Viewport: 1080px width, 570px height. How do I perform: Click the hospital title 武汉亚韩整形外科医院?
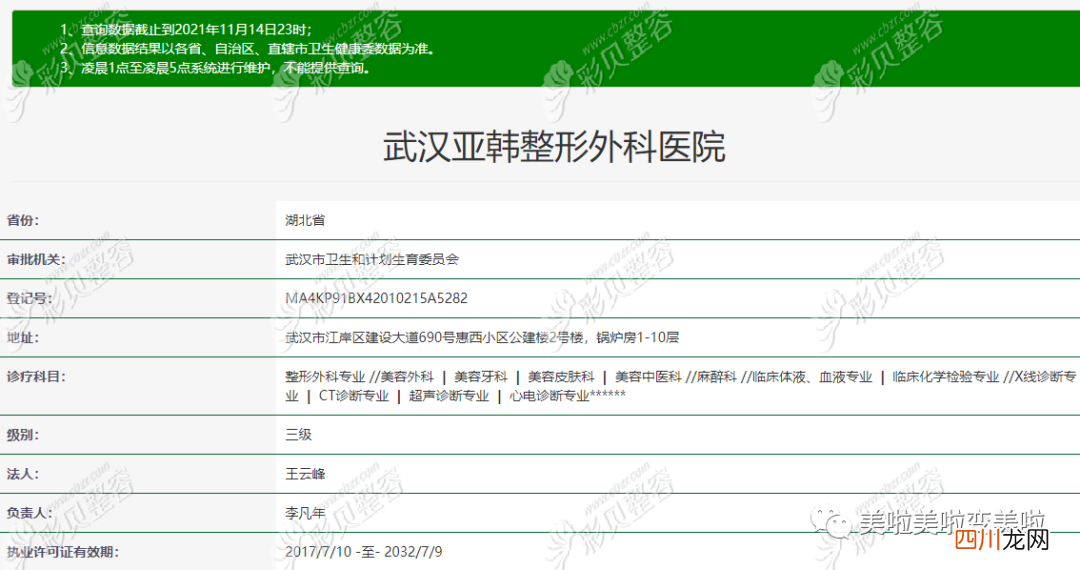click(554, 147)
